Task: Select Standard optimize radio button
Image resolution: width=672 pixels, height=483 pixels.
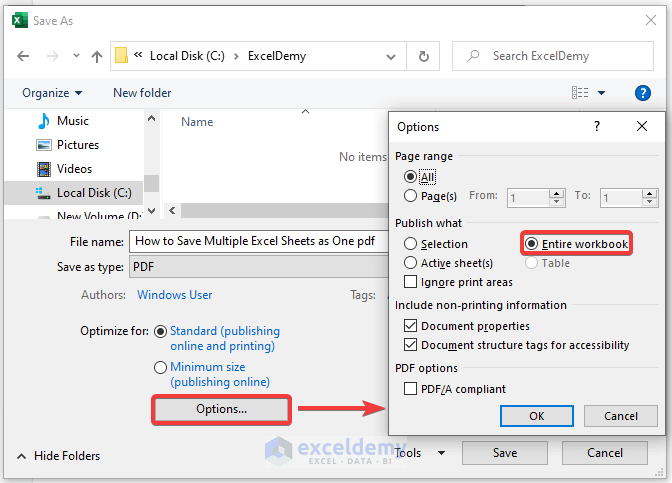Action: 160,331
